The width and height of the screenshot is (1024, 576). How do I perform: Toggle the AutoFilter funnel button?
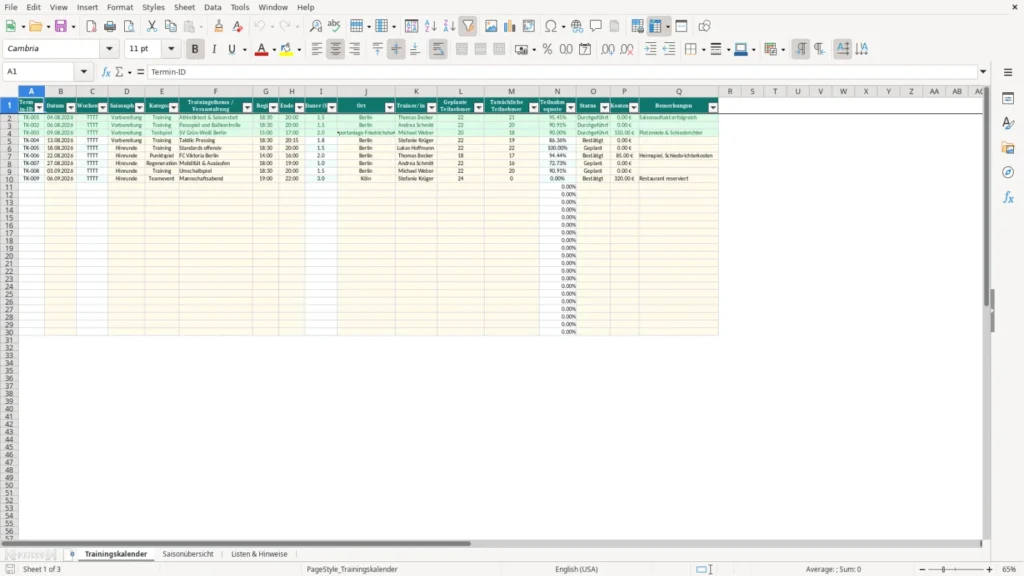coord(468,26)
